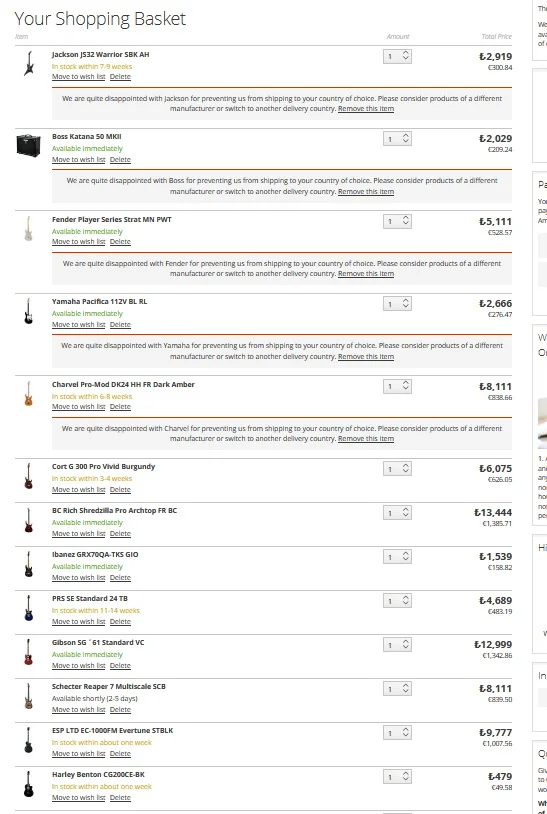Open the PRS SE Standard 24 blue guitar thumbnail
This screenshot has width=547, height=814.
[29, 608]
